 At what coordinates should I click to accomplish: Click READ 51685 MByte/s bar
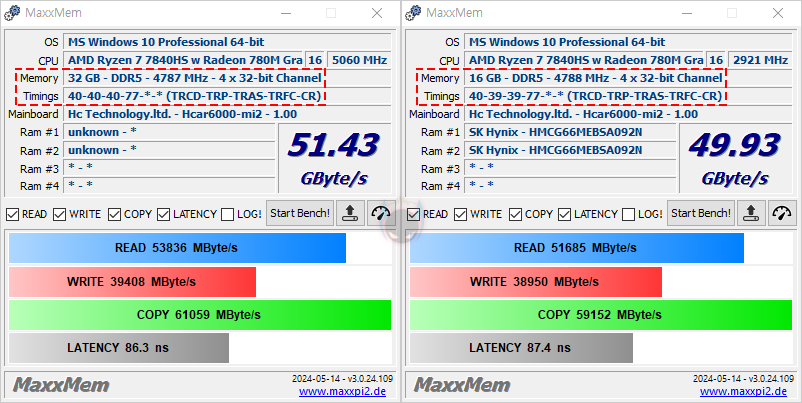(x=576, y=248)
